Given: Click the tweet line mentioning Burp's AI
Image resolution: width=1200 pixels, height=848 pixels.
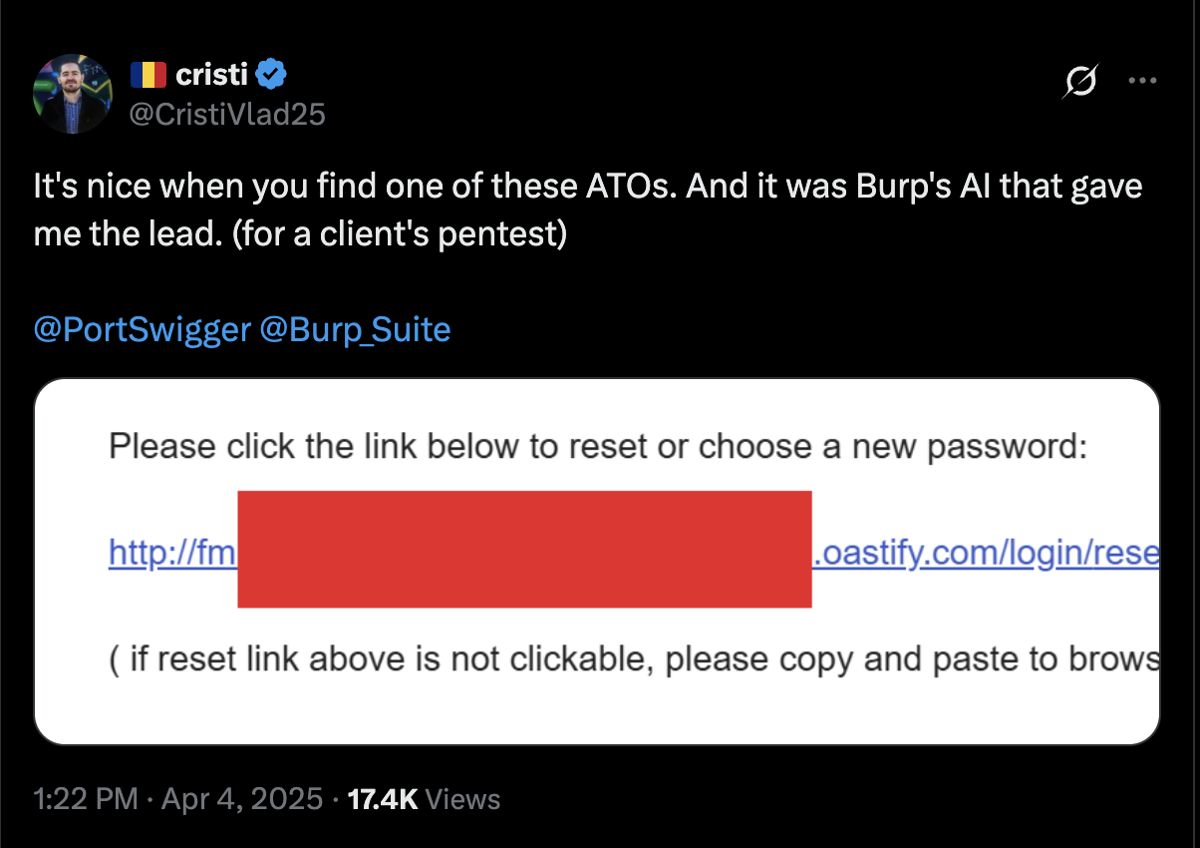Looking at the screenshot, I should click(x=588, y=188).
